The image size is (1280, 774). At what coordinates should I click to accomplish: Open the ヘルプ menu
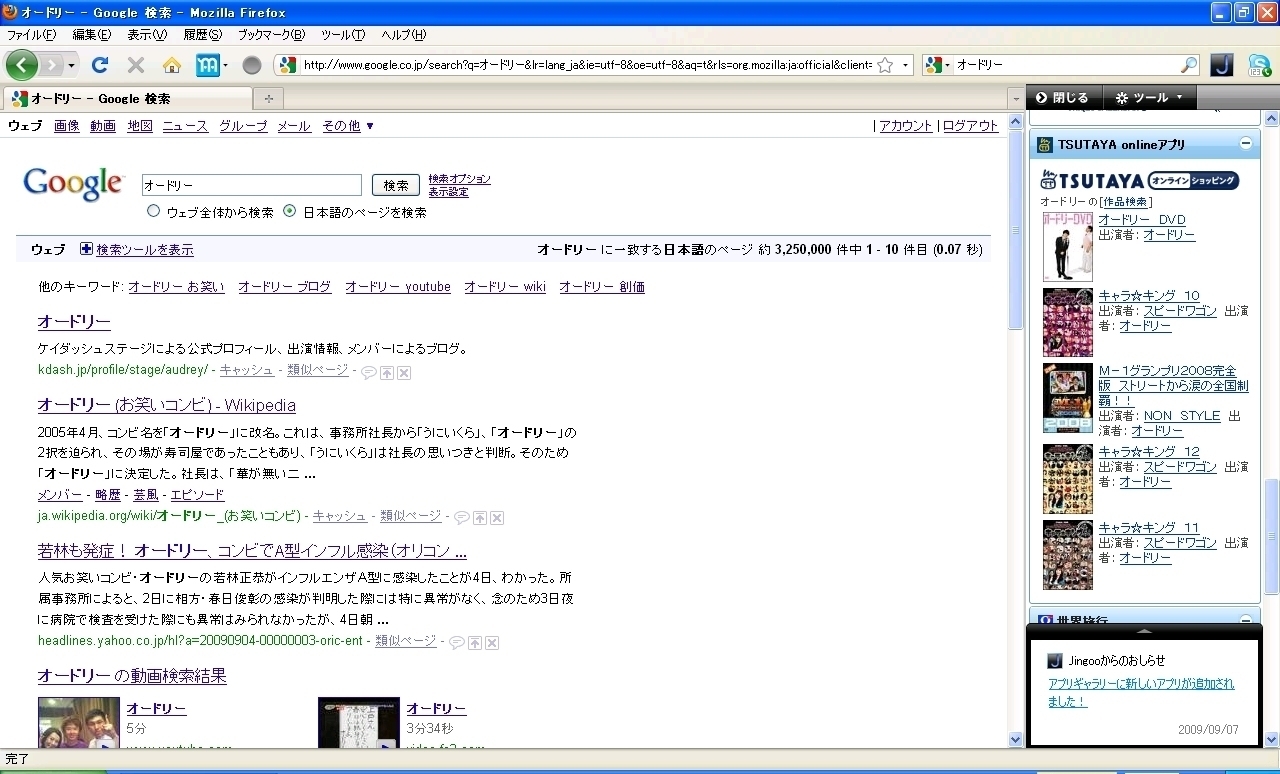click(x=403, y=35)
